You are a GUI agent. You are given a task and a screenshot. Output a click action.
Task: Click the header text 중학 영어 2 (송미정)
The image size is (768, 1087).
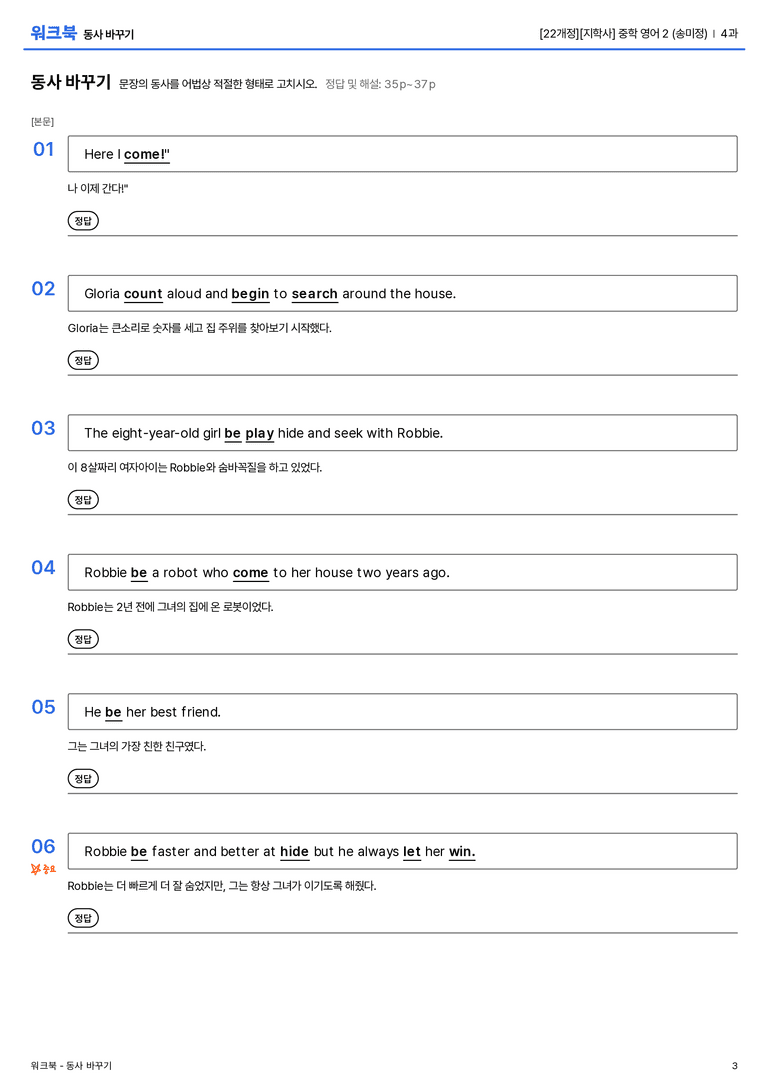(x=662, y=33)
